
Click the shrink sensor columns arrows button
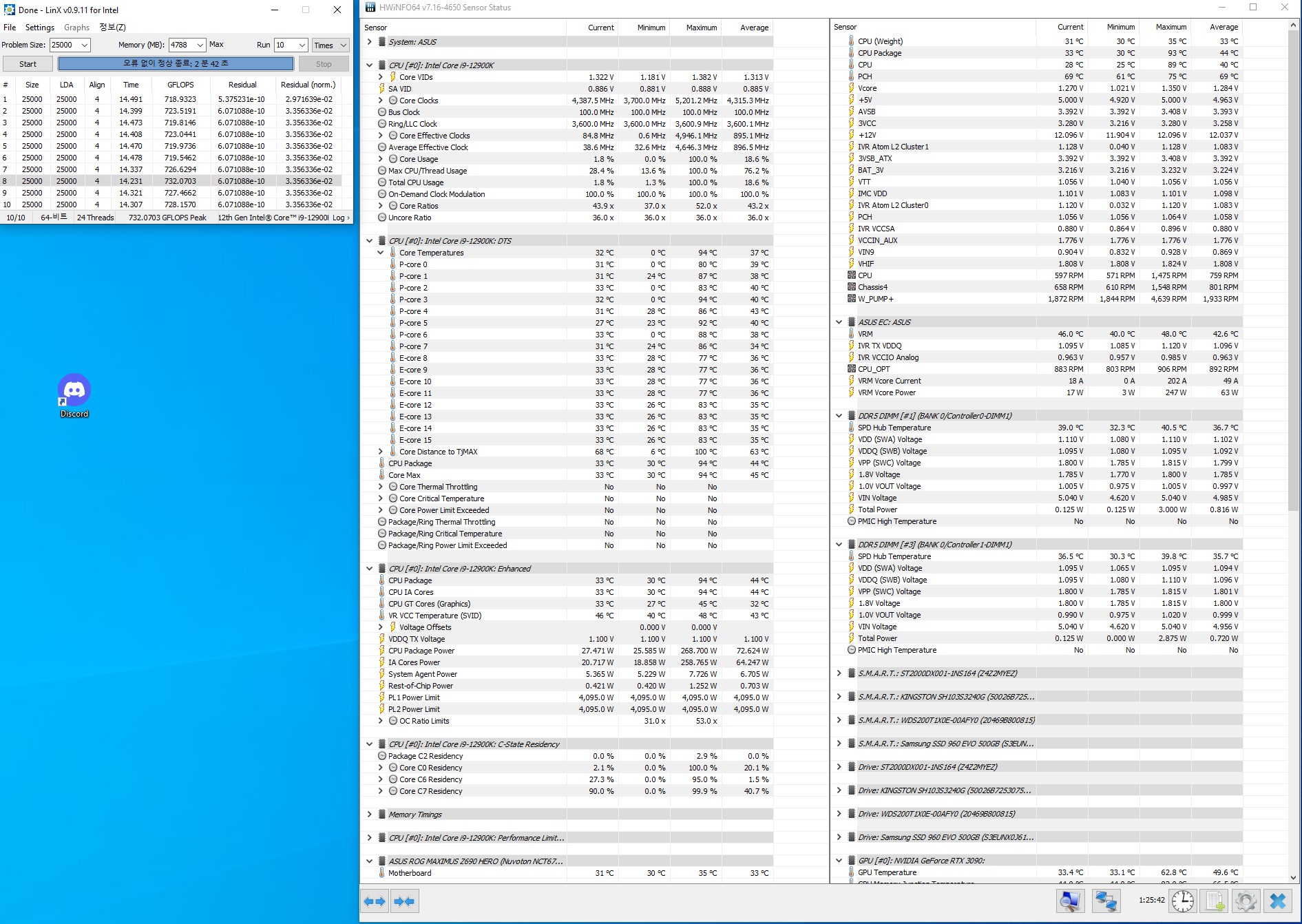(405, 901)
